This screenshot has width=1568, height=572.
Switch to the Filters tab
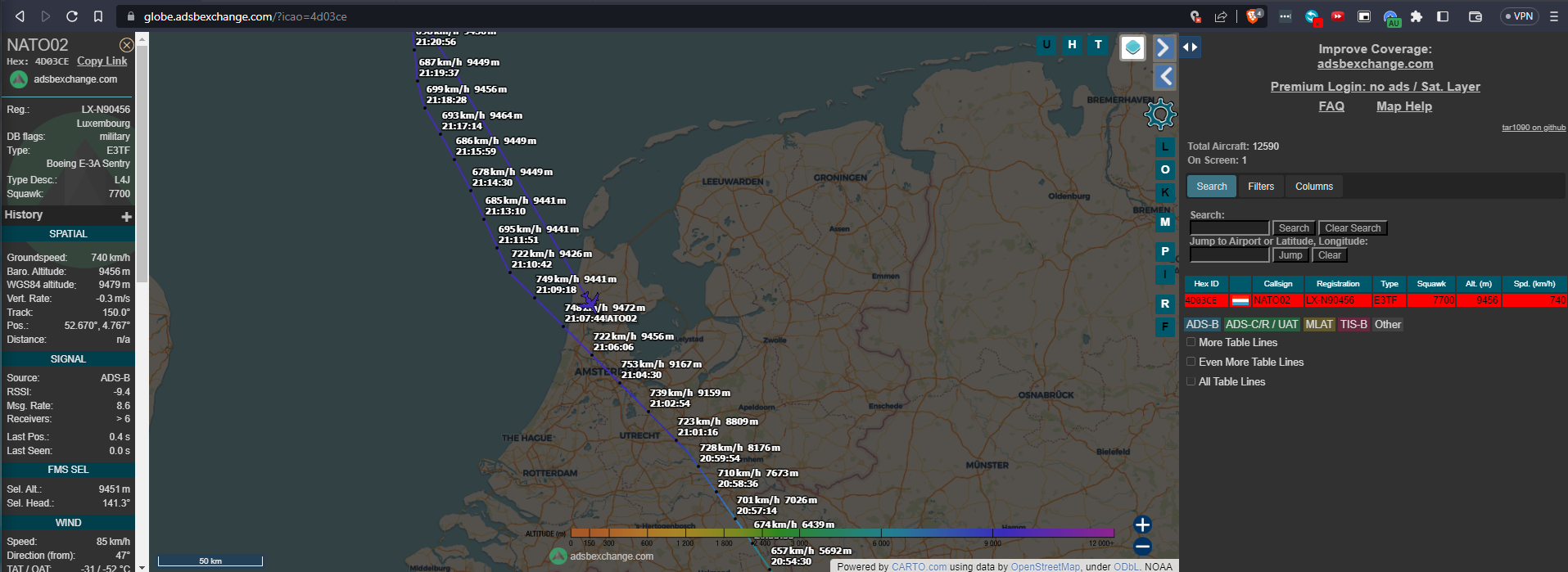(x=1261, y=187)
